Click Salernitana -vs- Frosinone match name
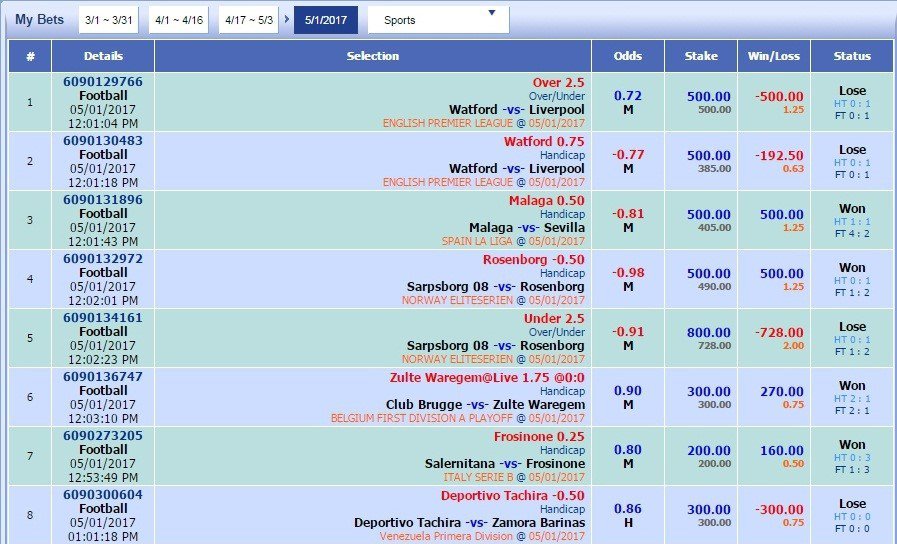Screen dimensions: 897x544 [x=505, y=463]
